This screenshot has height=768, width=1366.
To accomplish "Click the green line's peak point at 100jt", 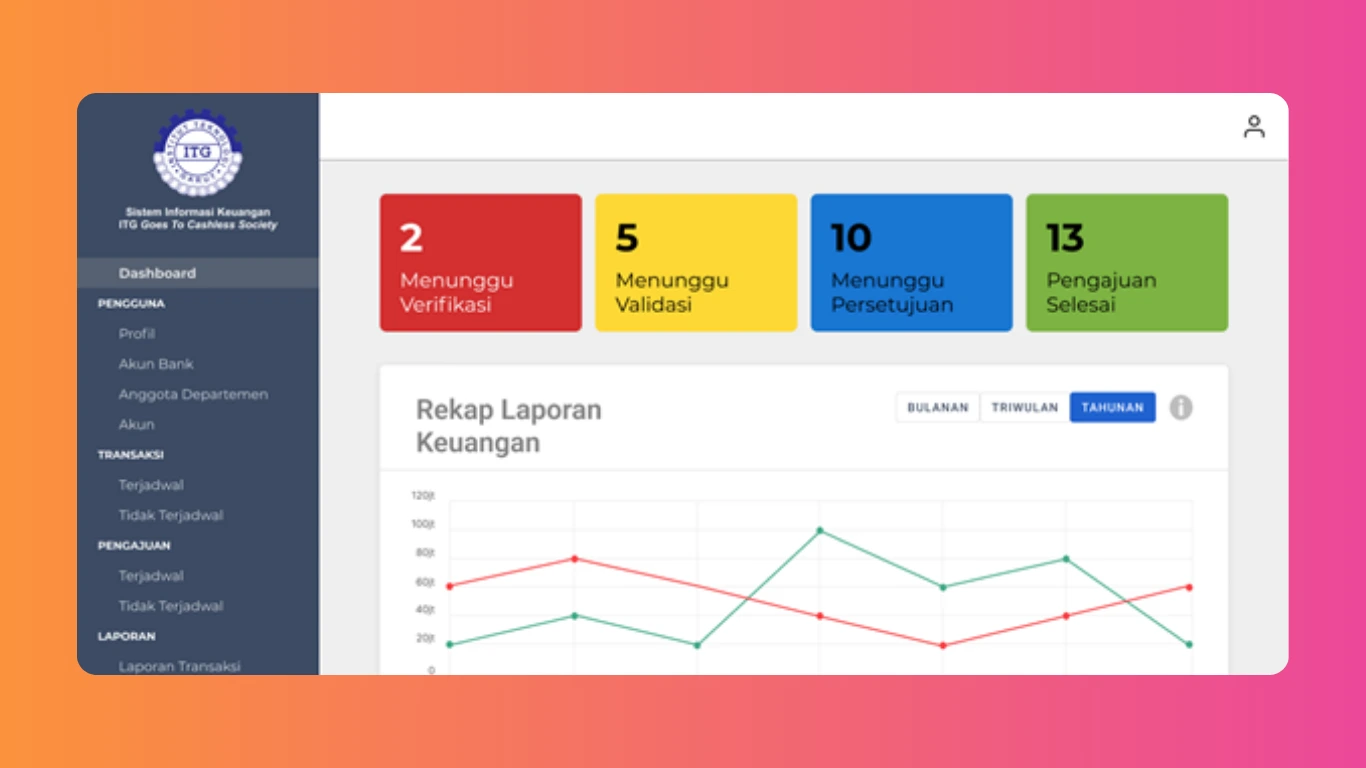I will click(820, 530).
